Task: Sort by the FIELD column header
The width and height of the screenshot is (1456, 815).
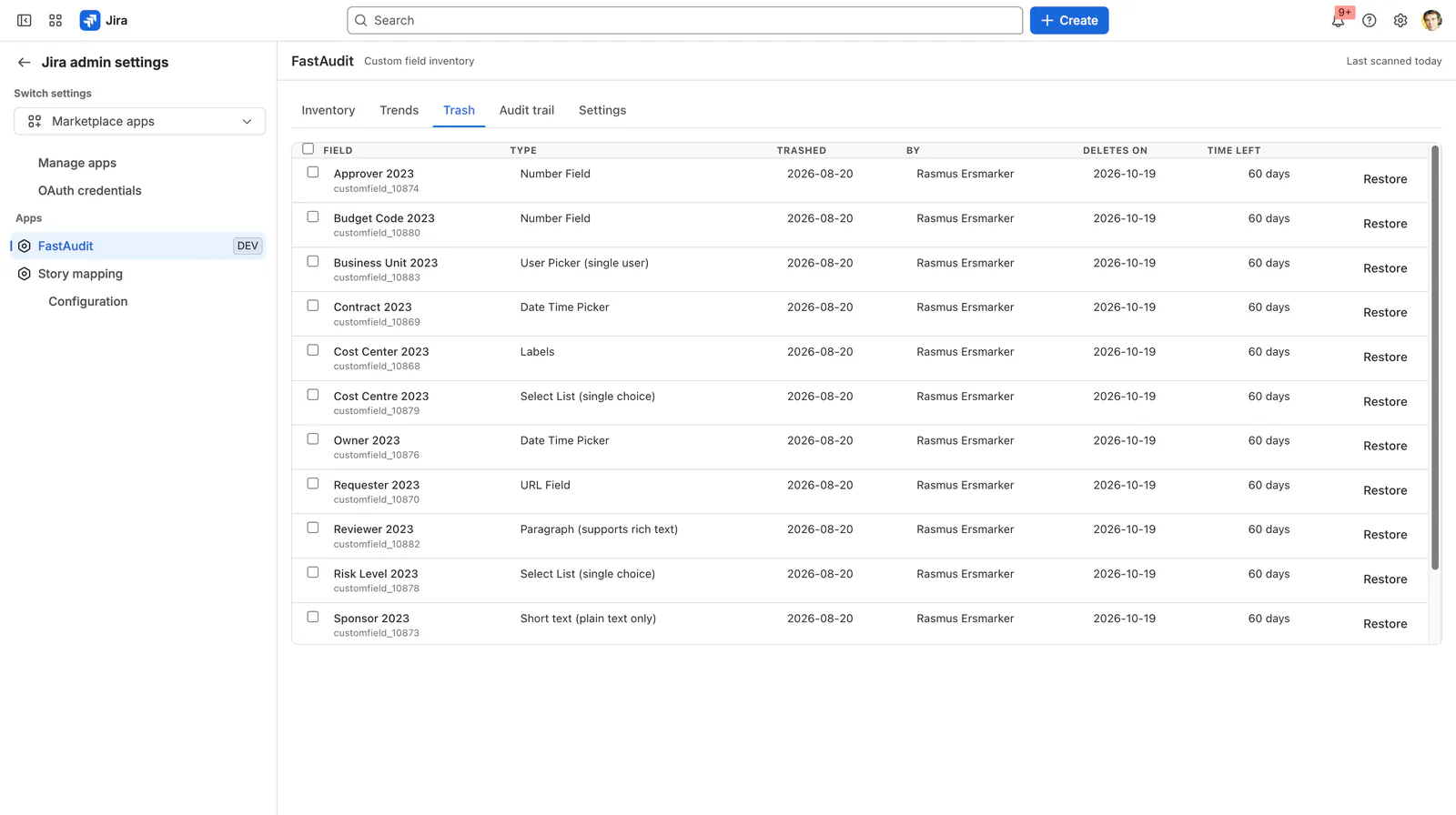Action: [x=338, y=150]
